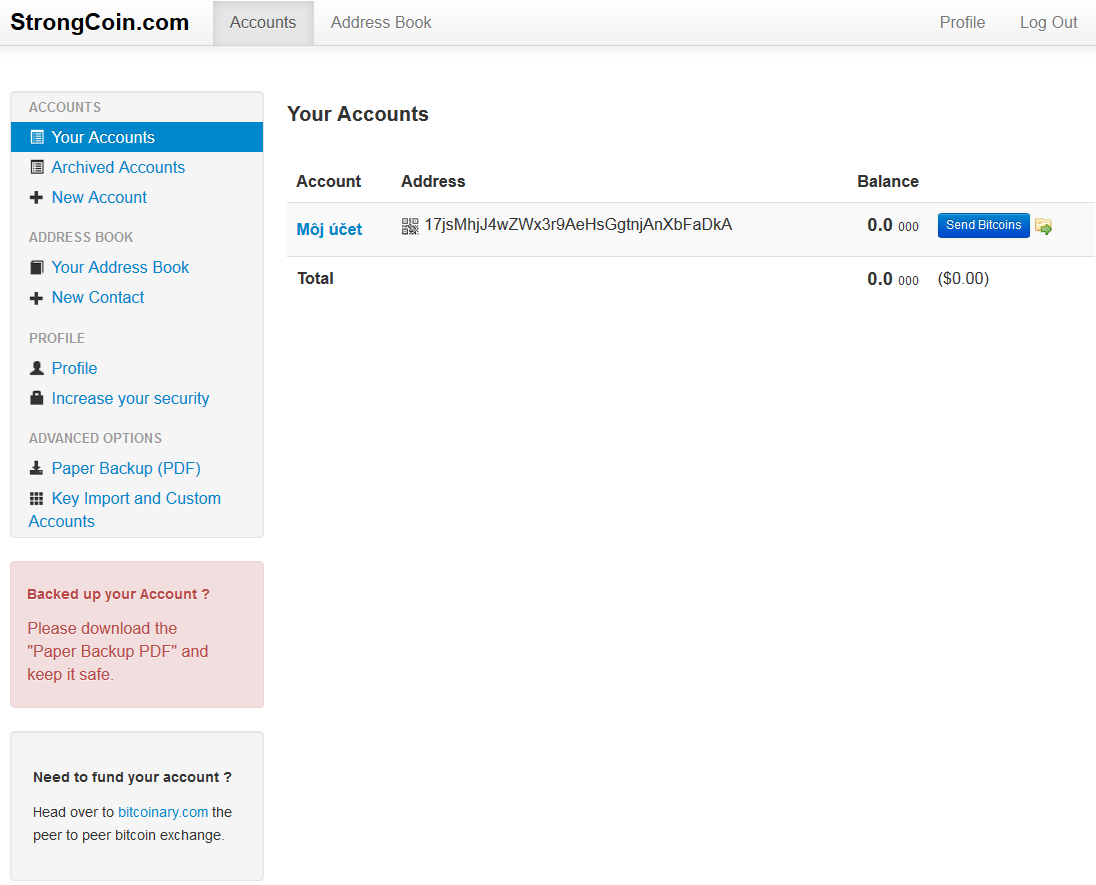Add a New Contact
This screenshot has width=1096, height=885.
coord(98,297)
